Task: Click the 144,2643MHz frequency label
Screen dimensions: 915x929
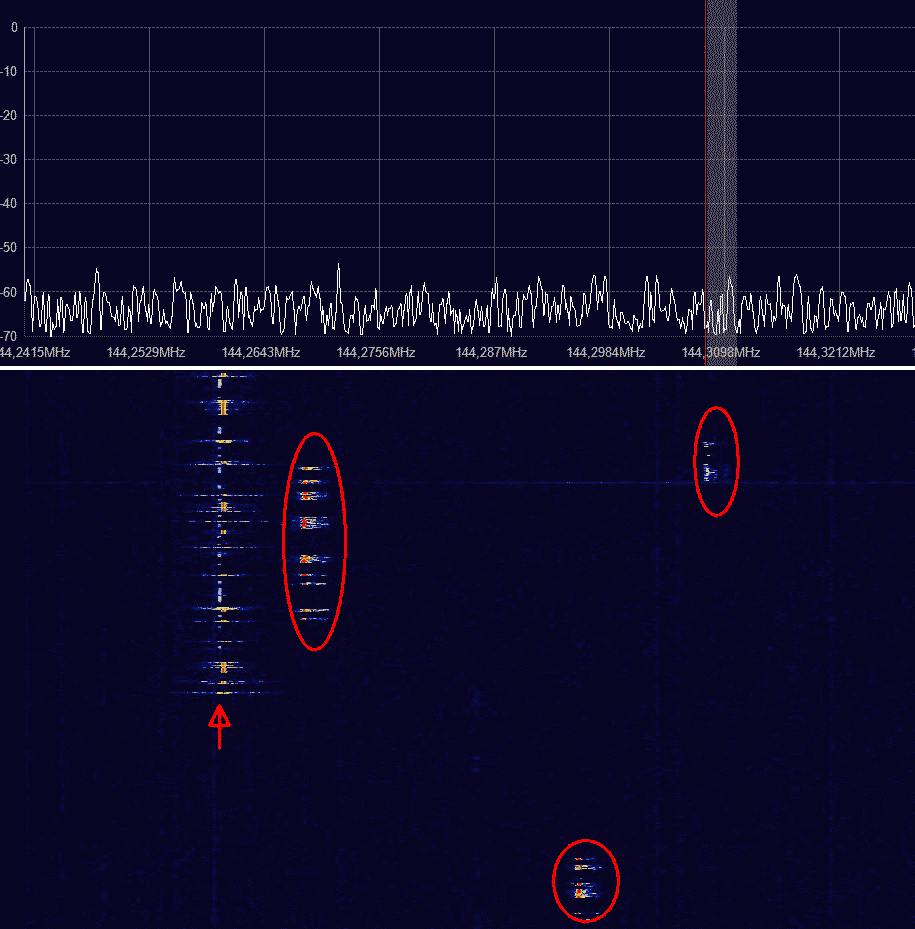Action: 261,353
